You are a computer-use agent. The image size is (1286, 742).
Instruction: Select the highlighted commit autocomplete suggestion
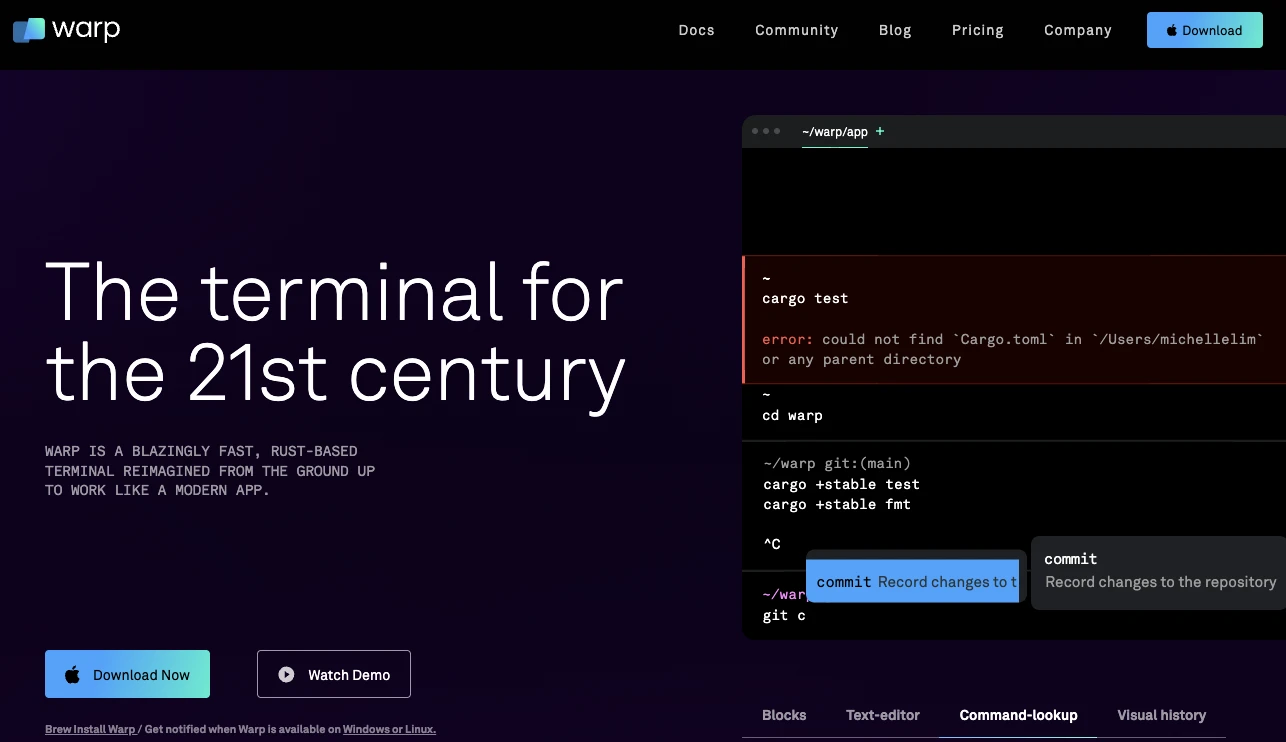point(912,582)
